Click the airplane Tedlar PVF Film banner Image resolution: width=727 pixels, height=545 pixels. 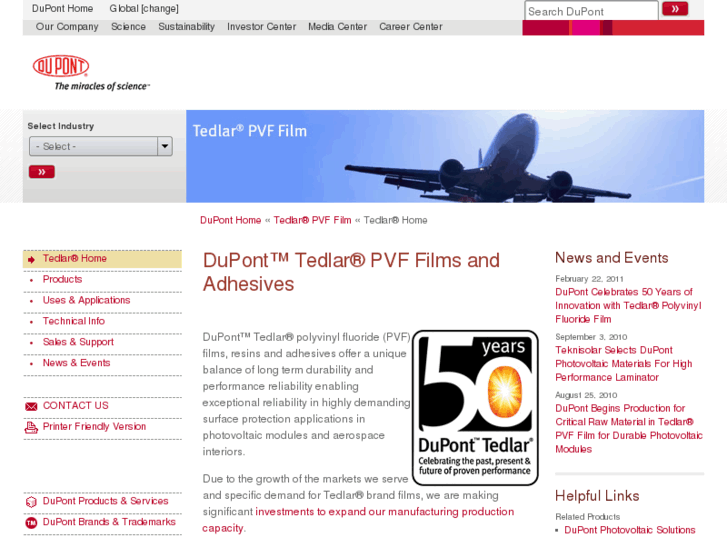[445, 156]
